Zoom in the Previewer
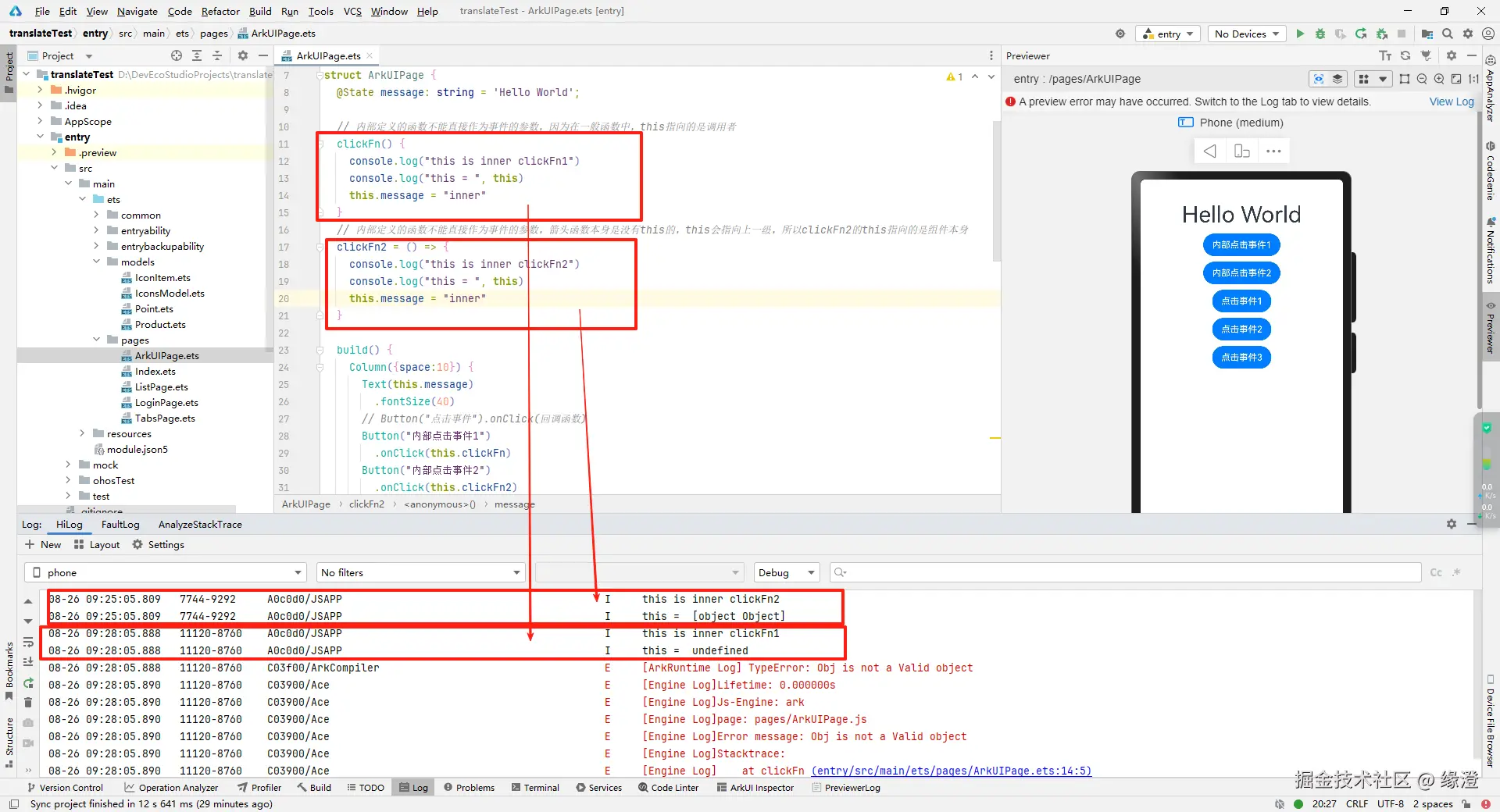This screenshot has width=1500, height=812. [1439, 79]
